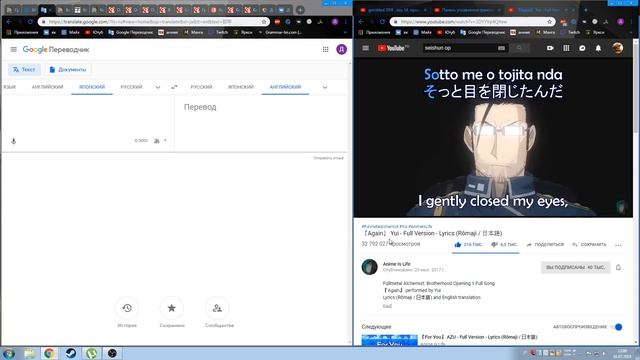Swap source and target languages
This screenshot has width=640, height=360.
point(174,87)
